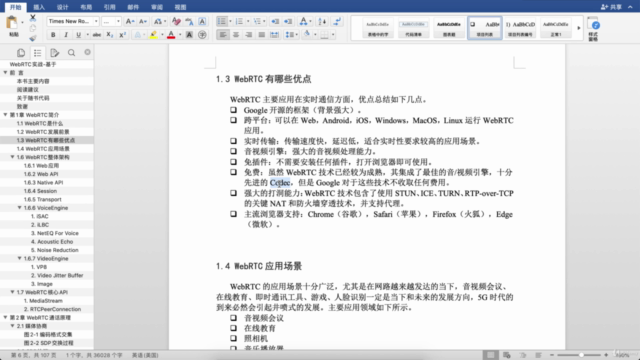Apply strikethrough (abc) formatting
The image size is (640, 360).
(97, 35)
